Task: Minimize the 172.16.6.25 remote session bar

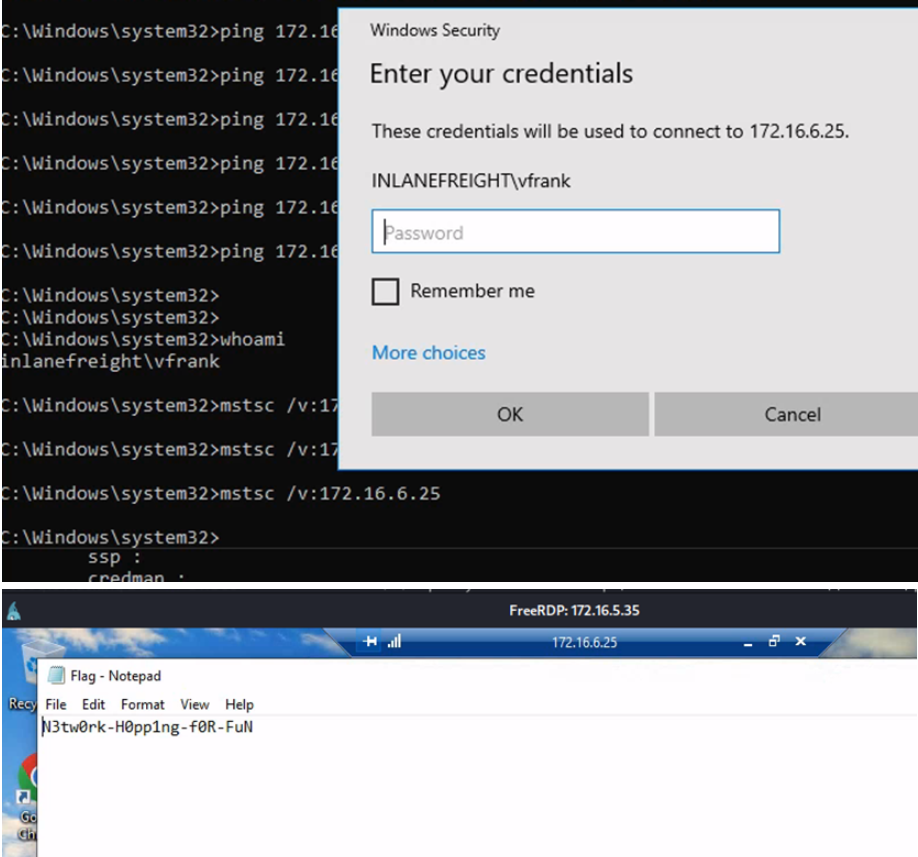Action: (749, 642)
